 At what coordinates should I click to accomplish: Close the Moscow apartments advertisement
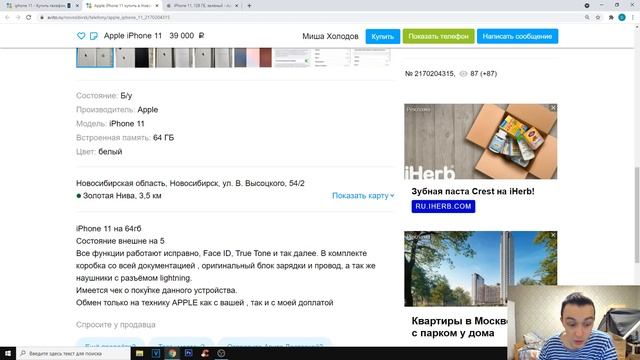(553, 235)
